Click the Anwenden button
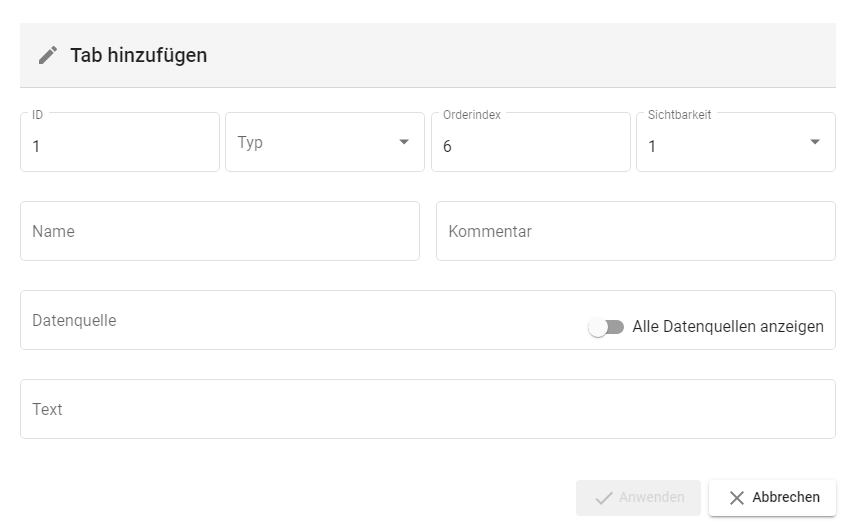The width and height of the screenshot is (855, 530). click(638, 498)
